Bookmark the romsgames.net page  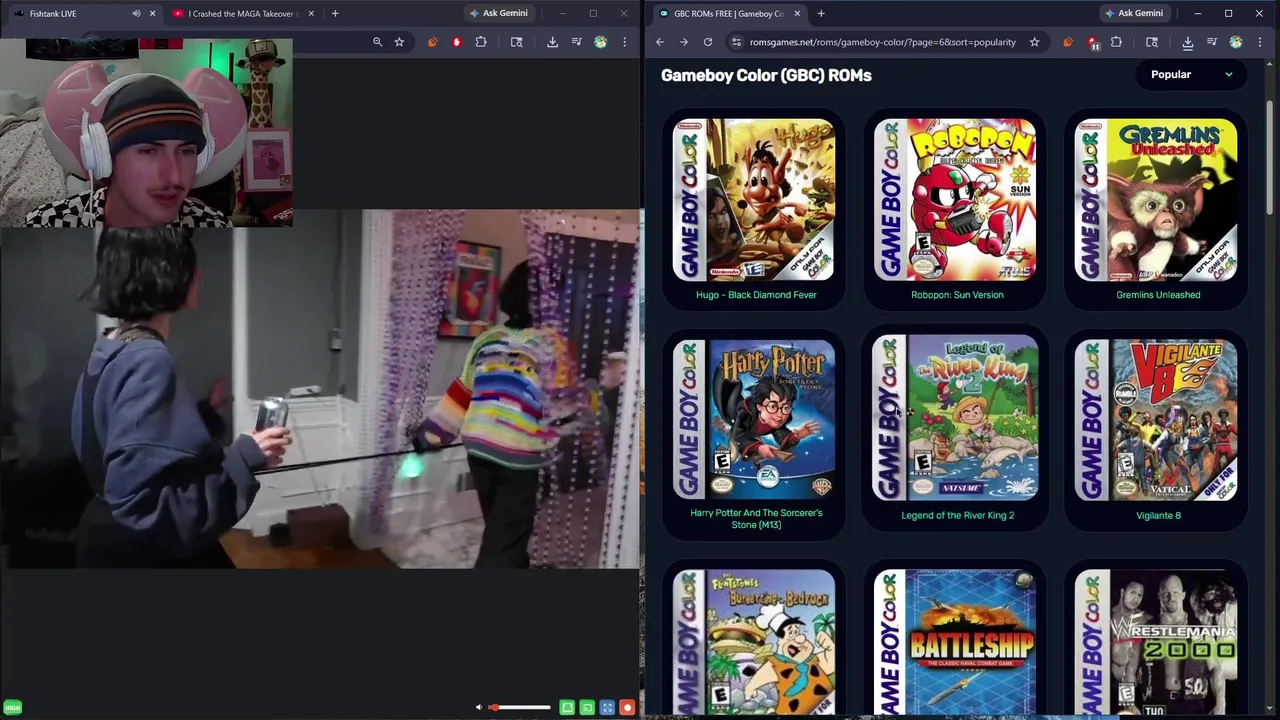pos(1034,42)
